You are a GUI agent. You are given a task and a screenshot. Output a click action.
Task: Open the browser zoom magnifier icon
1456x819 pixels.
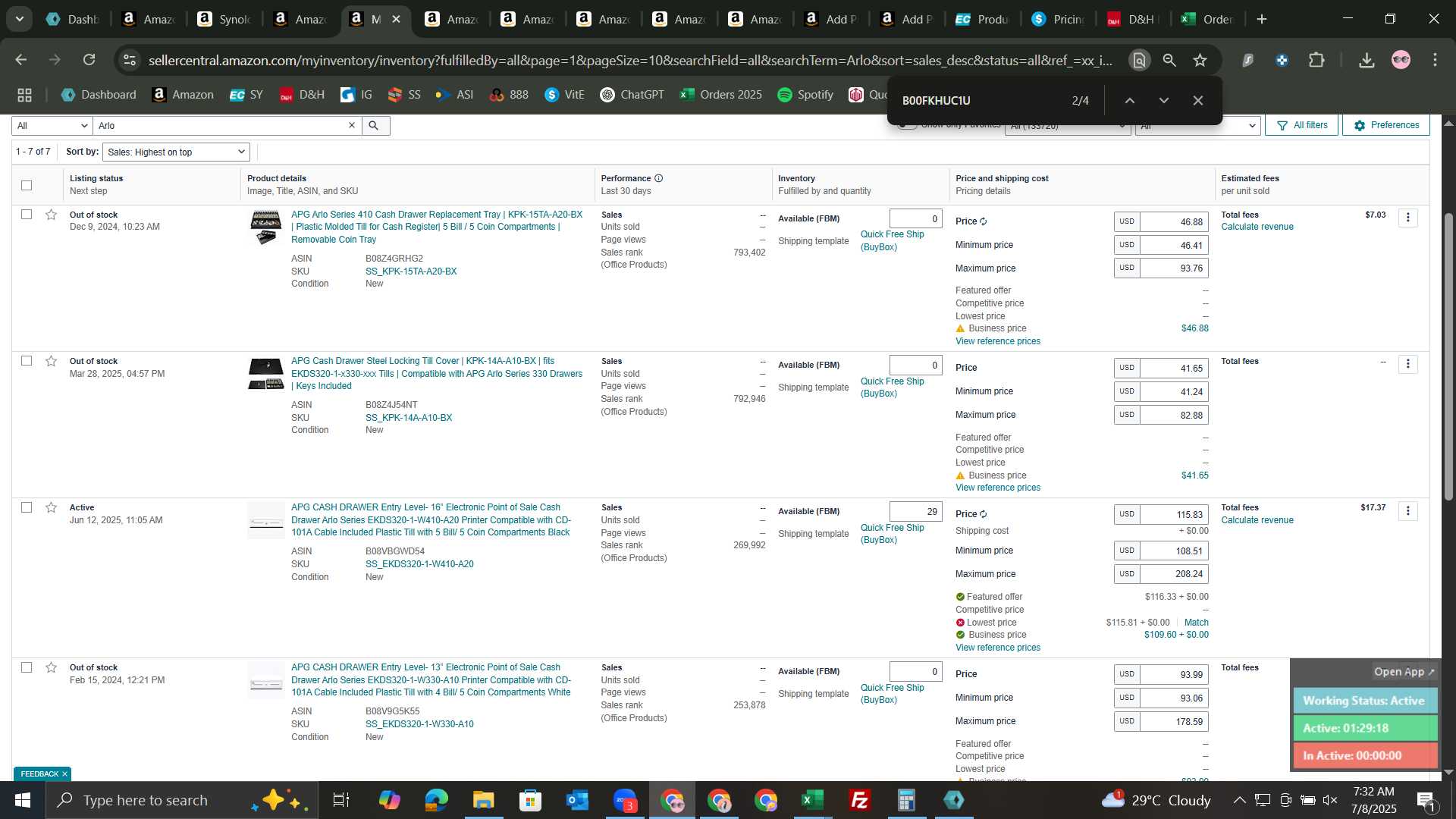click(x=1169, y=60)
